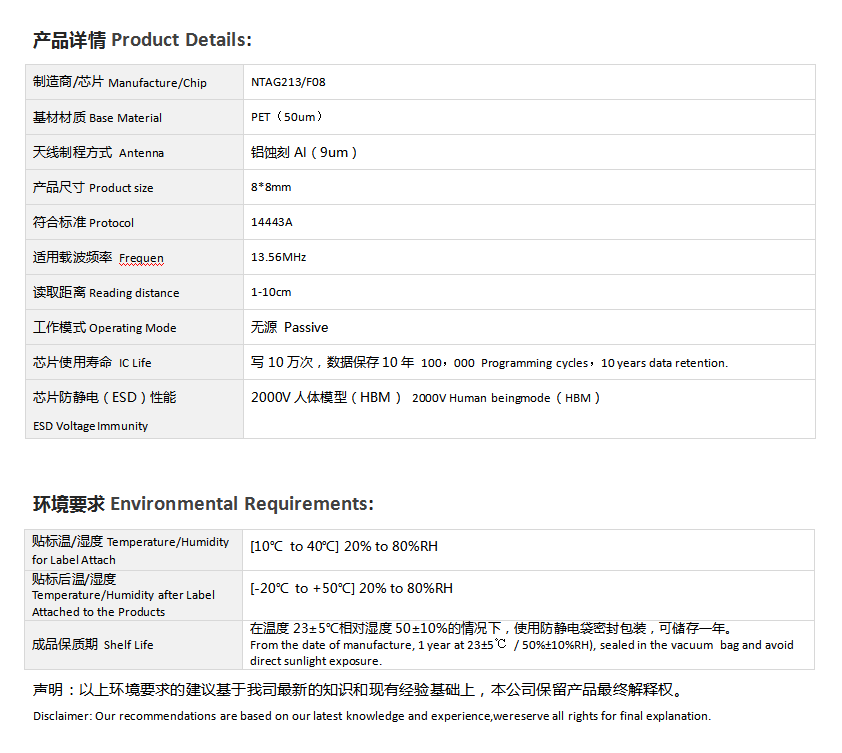Click the ESD Voltage Immunity label
The image size is (842, 753).
tap(90, 426)
